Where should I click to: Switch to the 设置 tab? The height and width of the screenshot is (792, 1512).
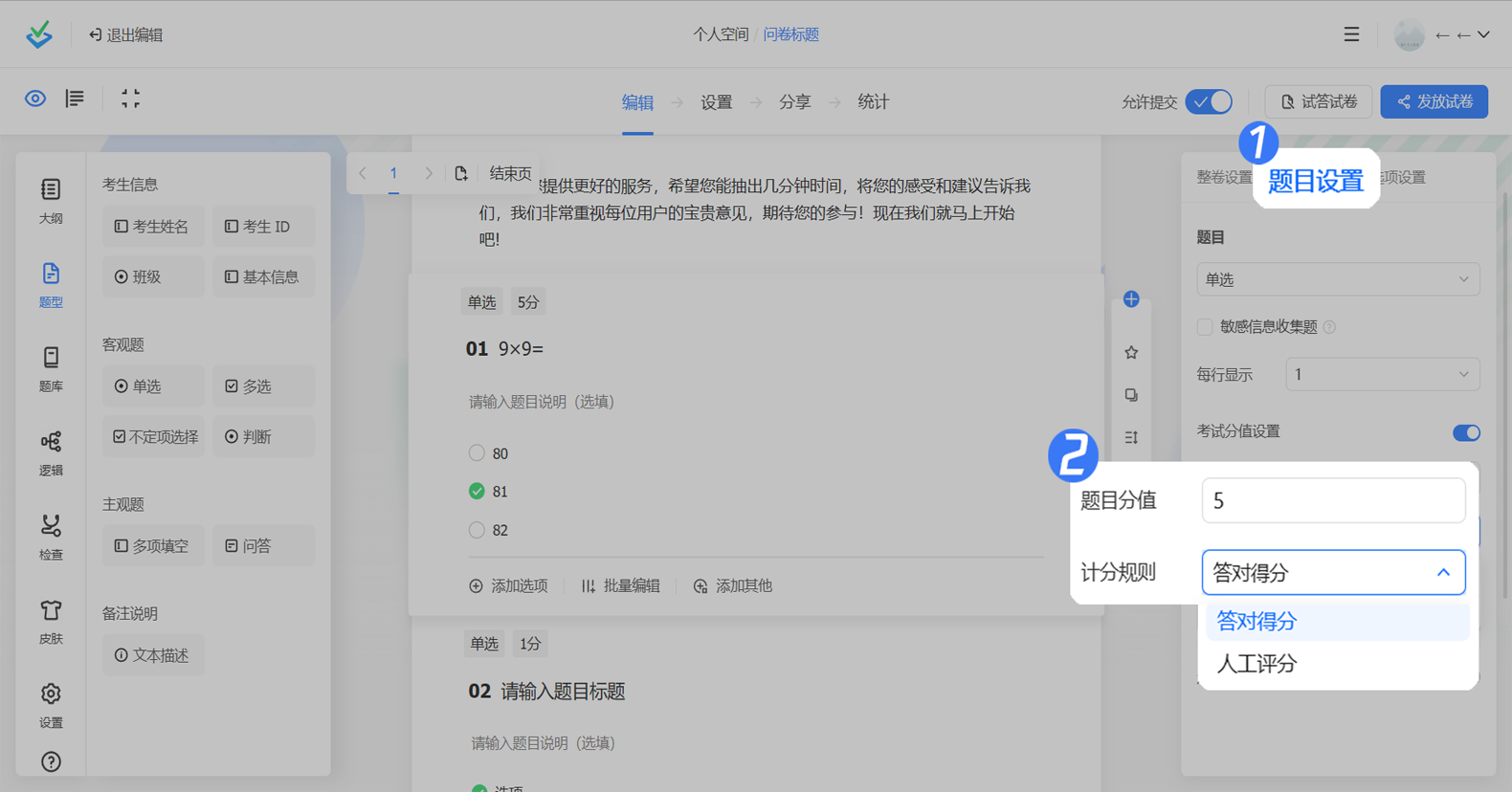click(716, 102)
